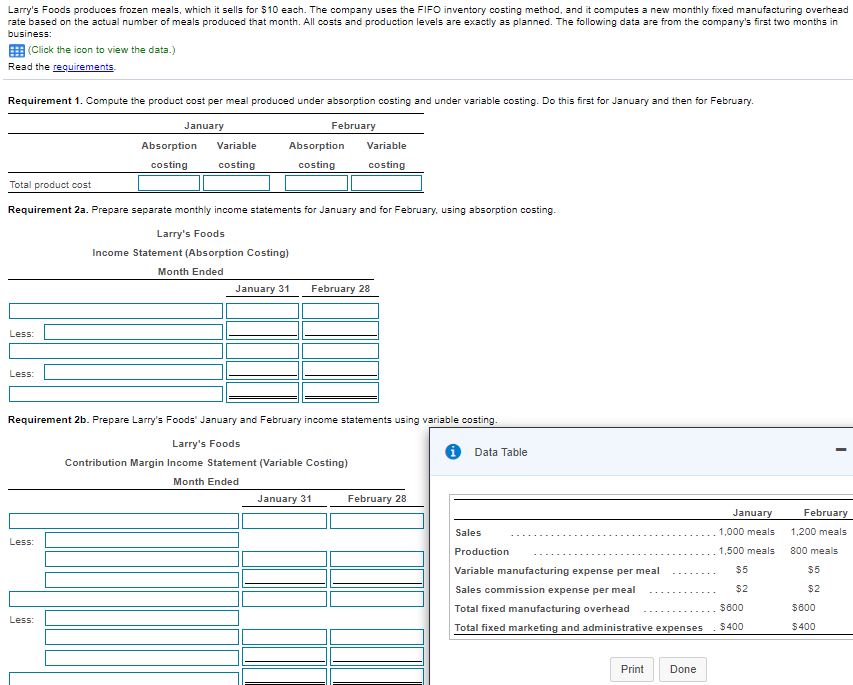853x685 pixels.
Task: Select January Absorption costing product cost field
Action: (x=169, y=183)
